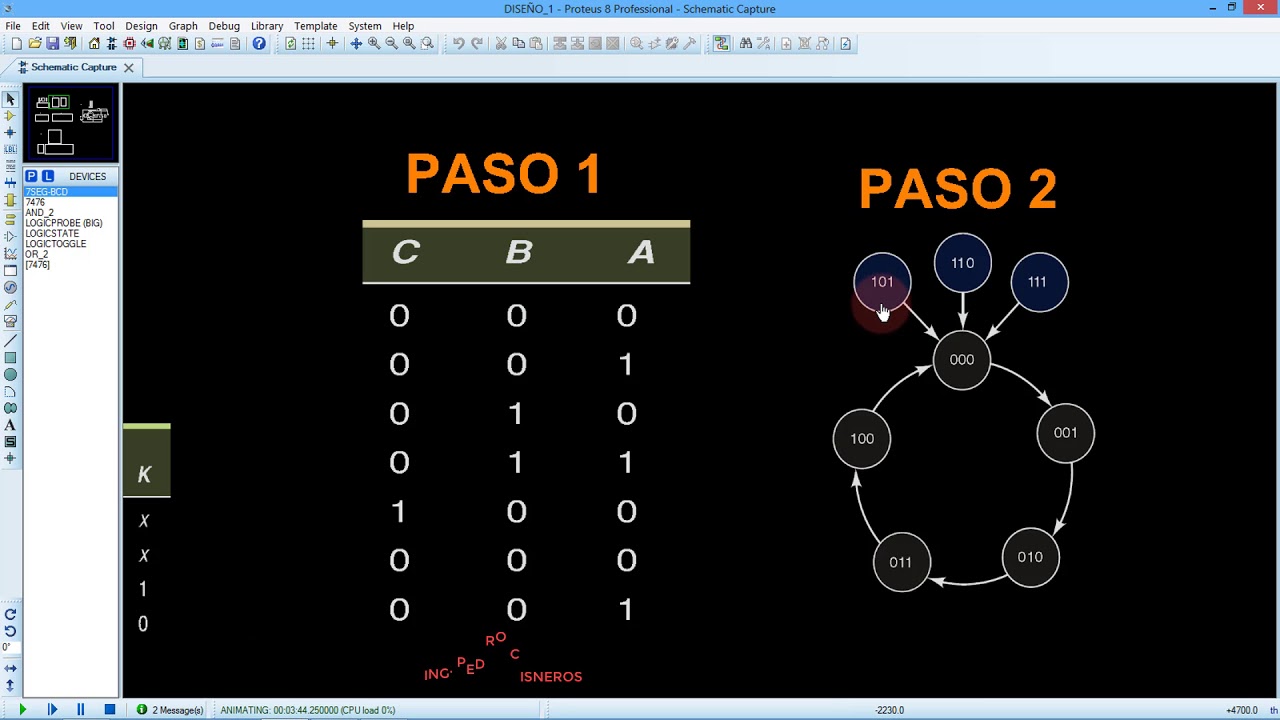The image size is (1280, 720).
Task: Click the Step simulation button
Action: [52, 710]
